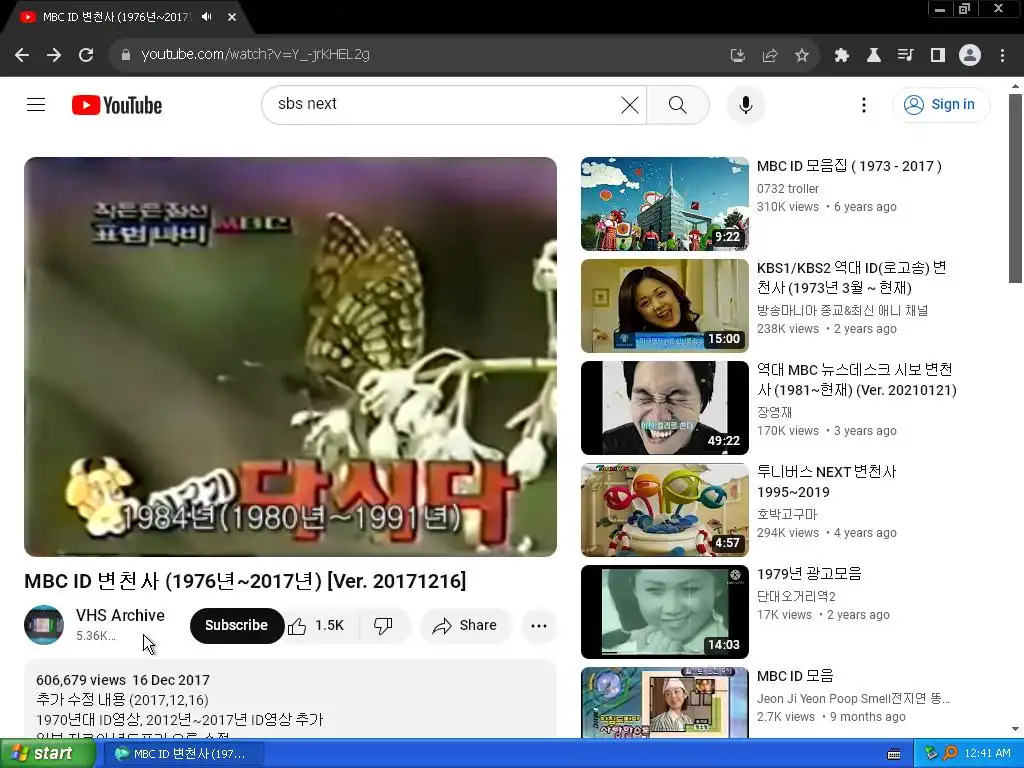Dislike the video with thumbs down
The image size is (1024, 768).
[x=384, y=626]
